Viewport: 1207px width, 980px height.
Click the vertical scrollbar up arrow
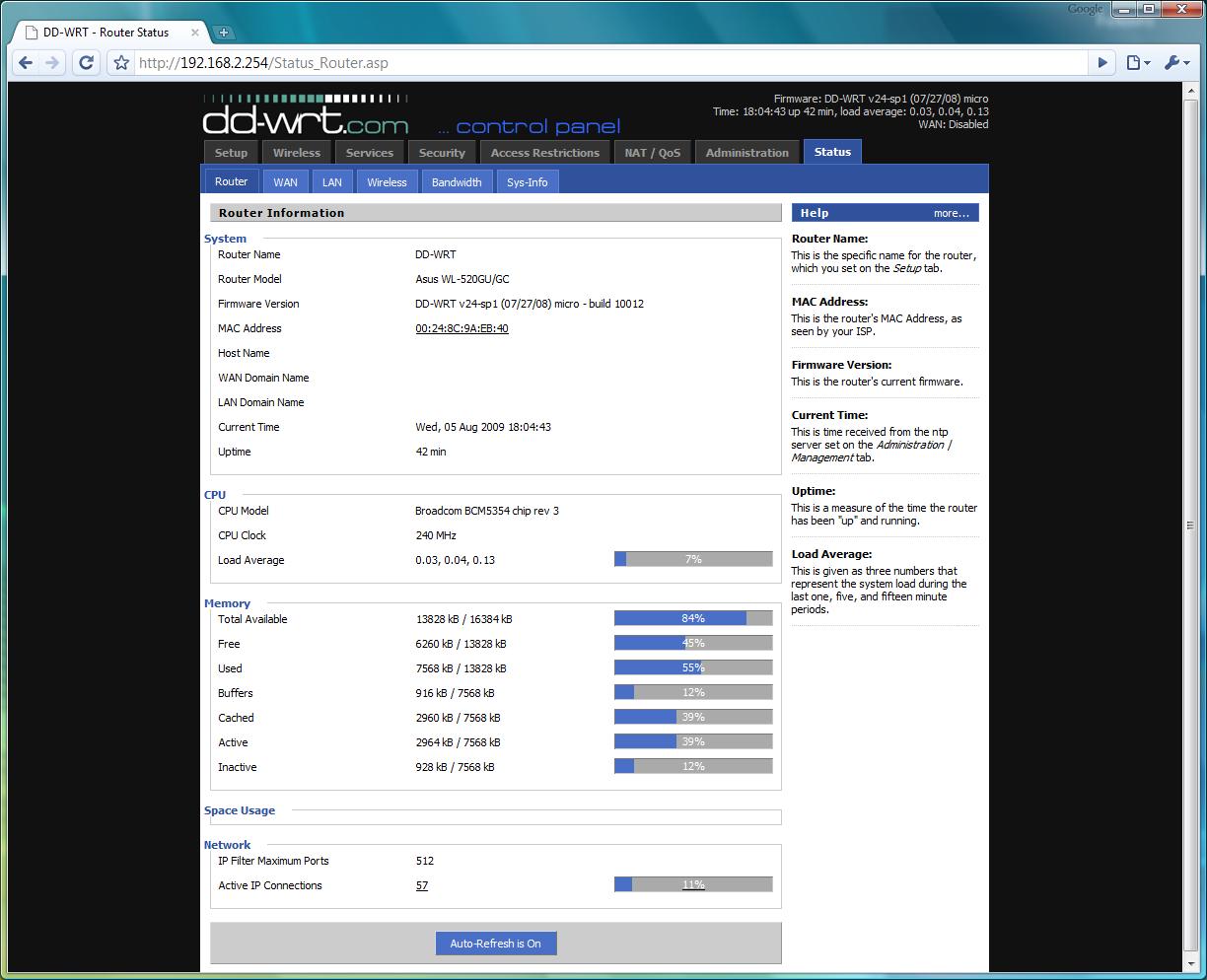[1190, 91]
